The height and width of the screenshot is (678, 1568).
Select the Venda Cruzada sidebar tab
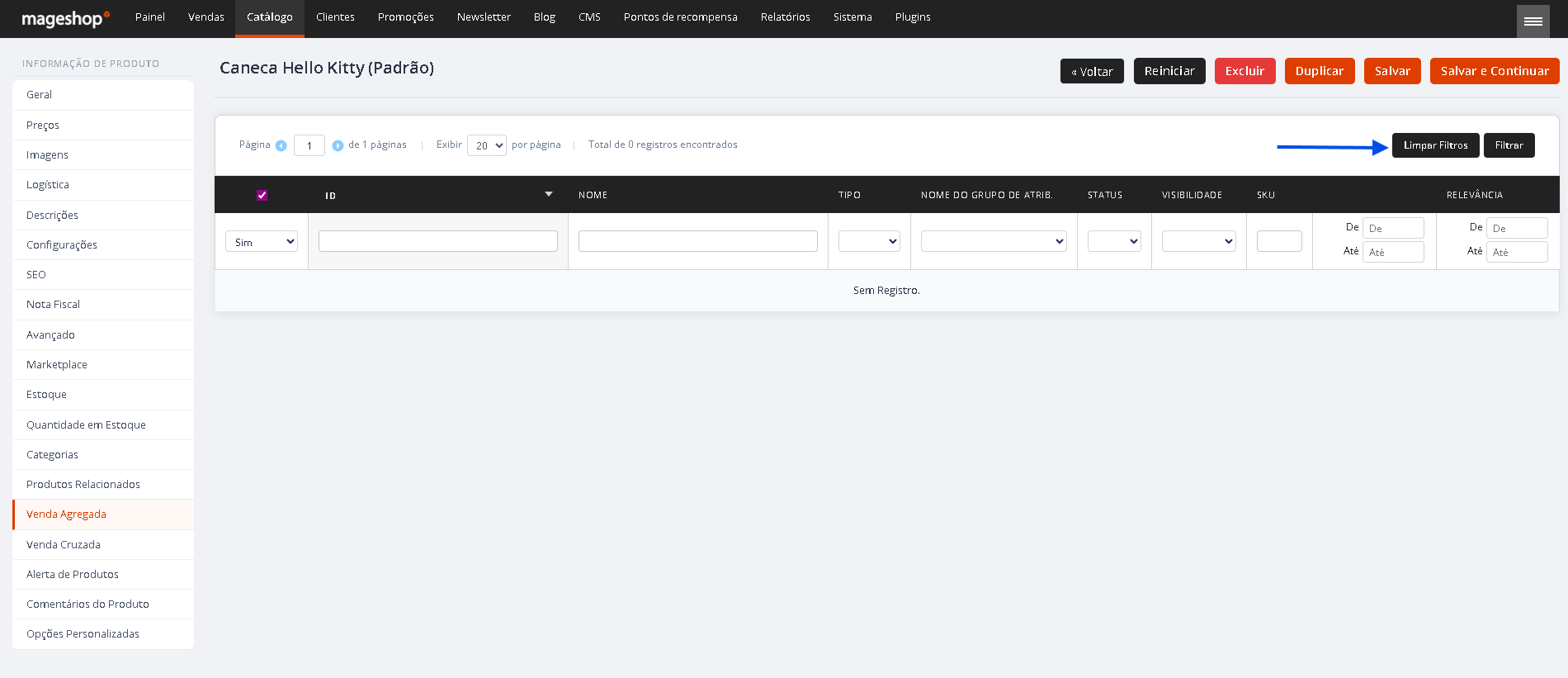click(x=103, y=545)
